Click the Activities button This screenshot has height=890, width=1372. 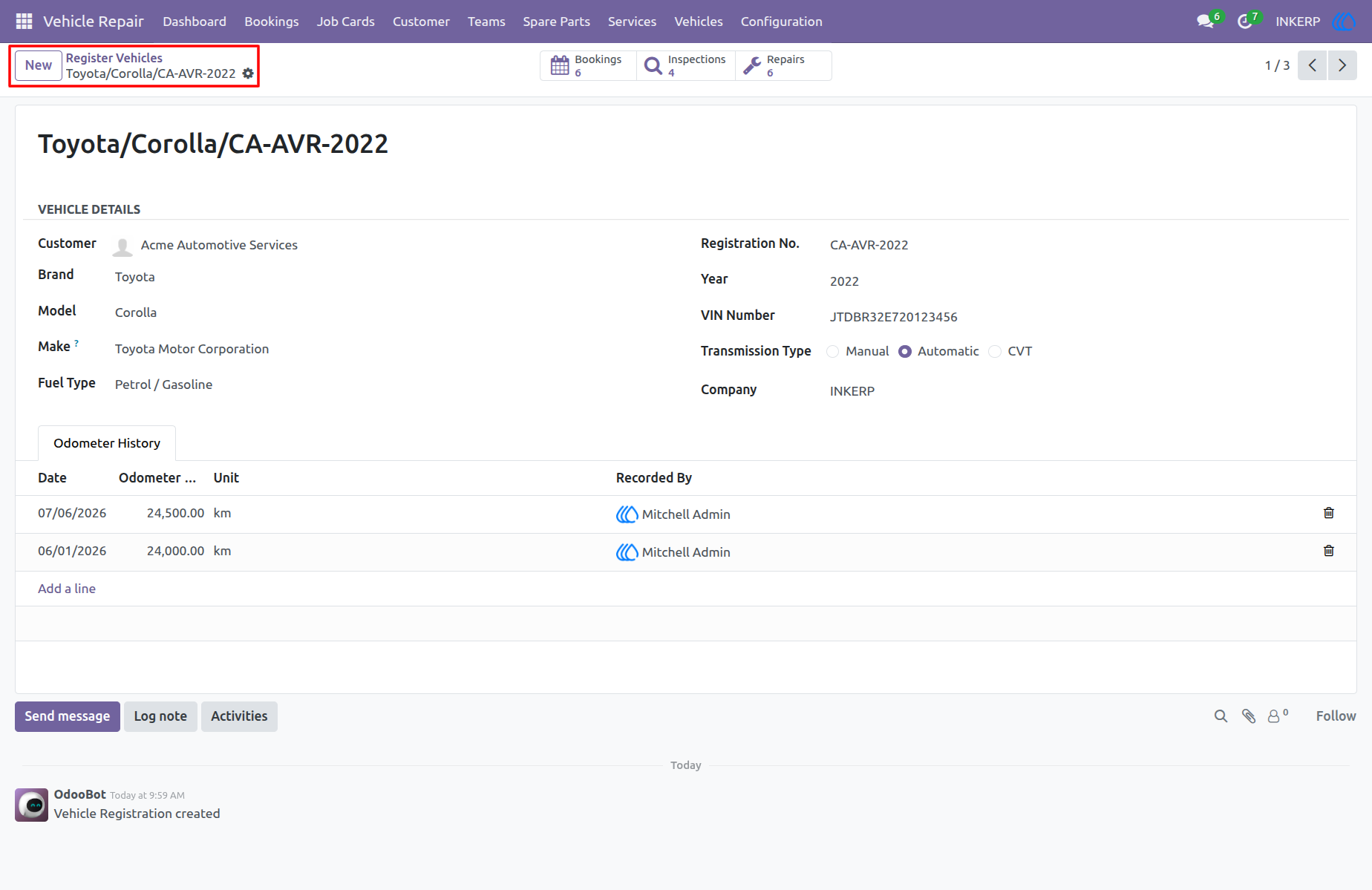click(239, 716)
